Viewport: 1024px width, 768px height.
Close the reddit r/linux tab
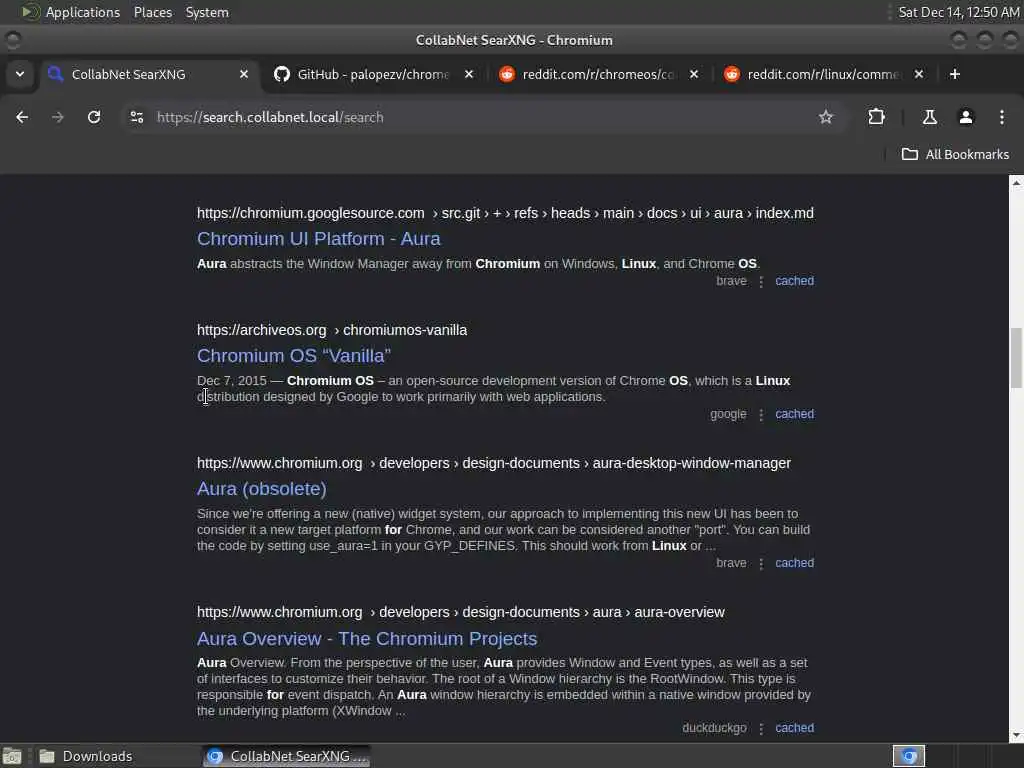[918, 74]
